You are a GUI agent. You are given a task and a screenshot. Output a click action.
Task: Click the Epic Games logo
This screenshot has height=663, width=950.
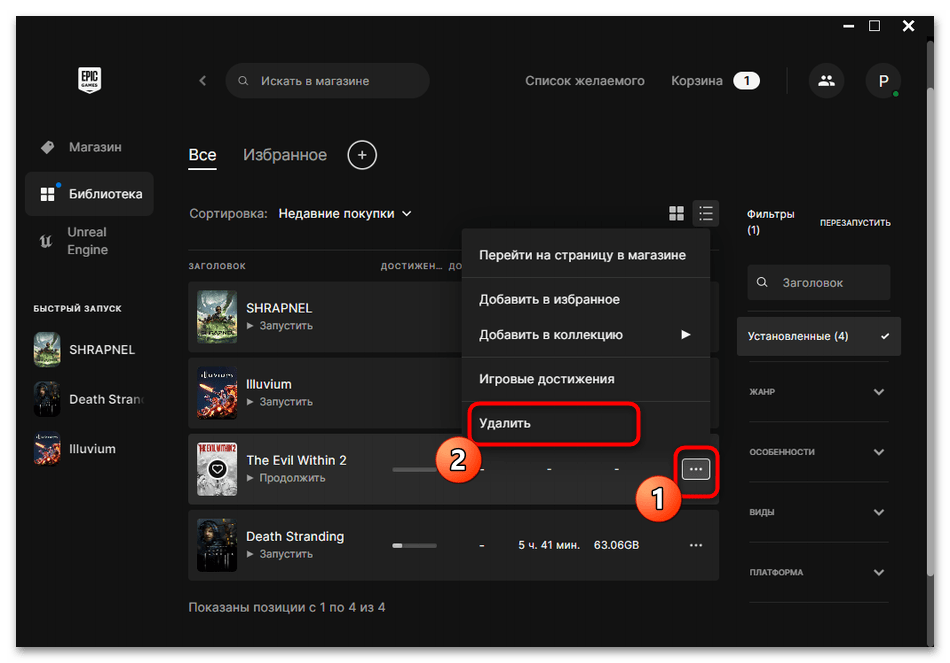[x=90, y=79]
